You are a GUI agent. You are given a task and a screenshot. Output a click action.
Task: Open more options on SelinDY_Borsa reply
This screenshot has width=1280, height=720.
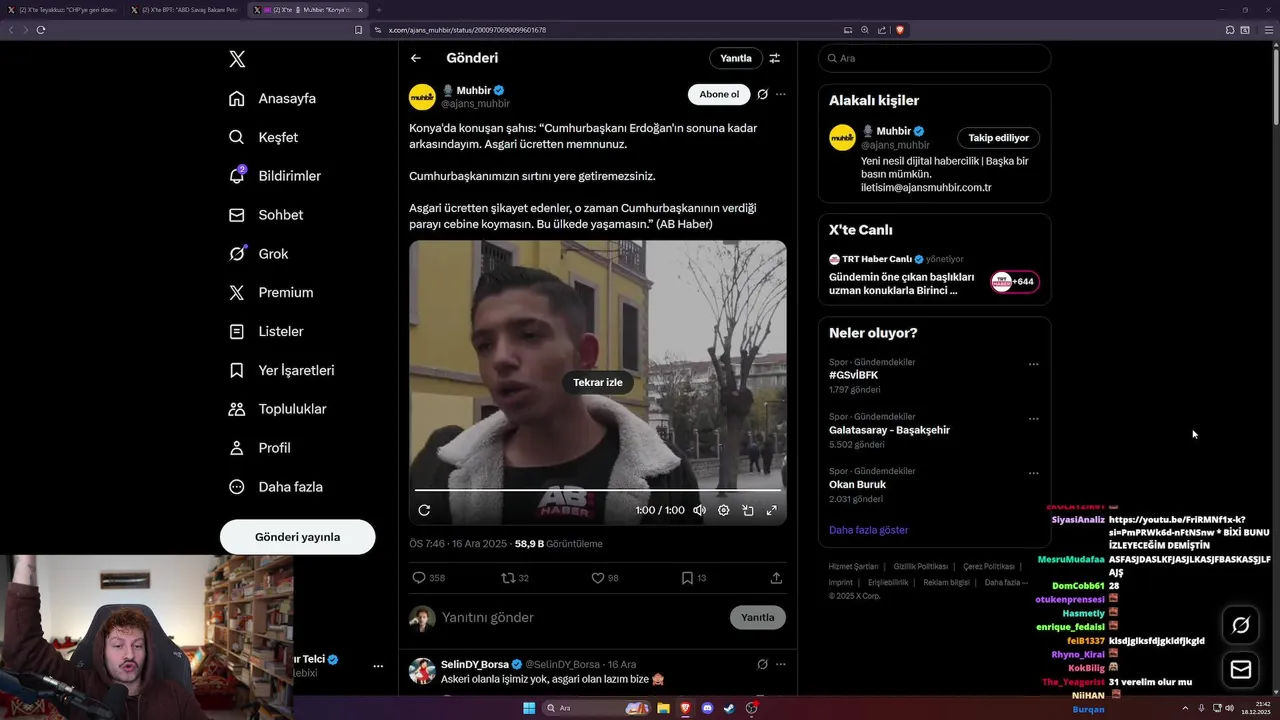click(781, 664)
